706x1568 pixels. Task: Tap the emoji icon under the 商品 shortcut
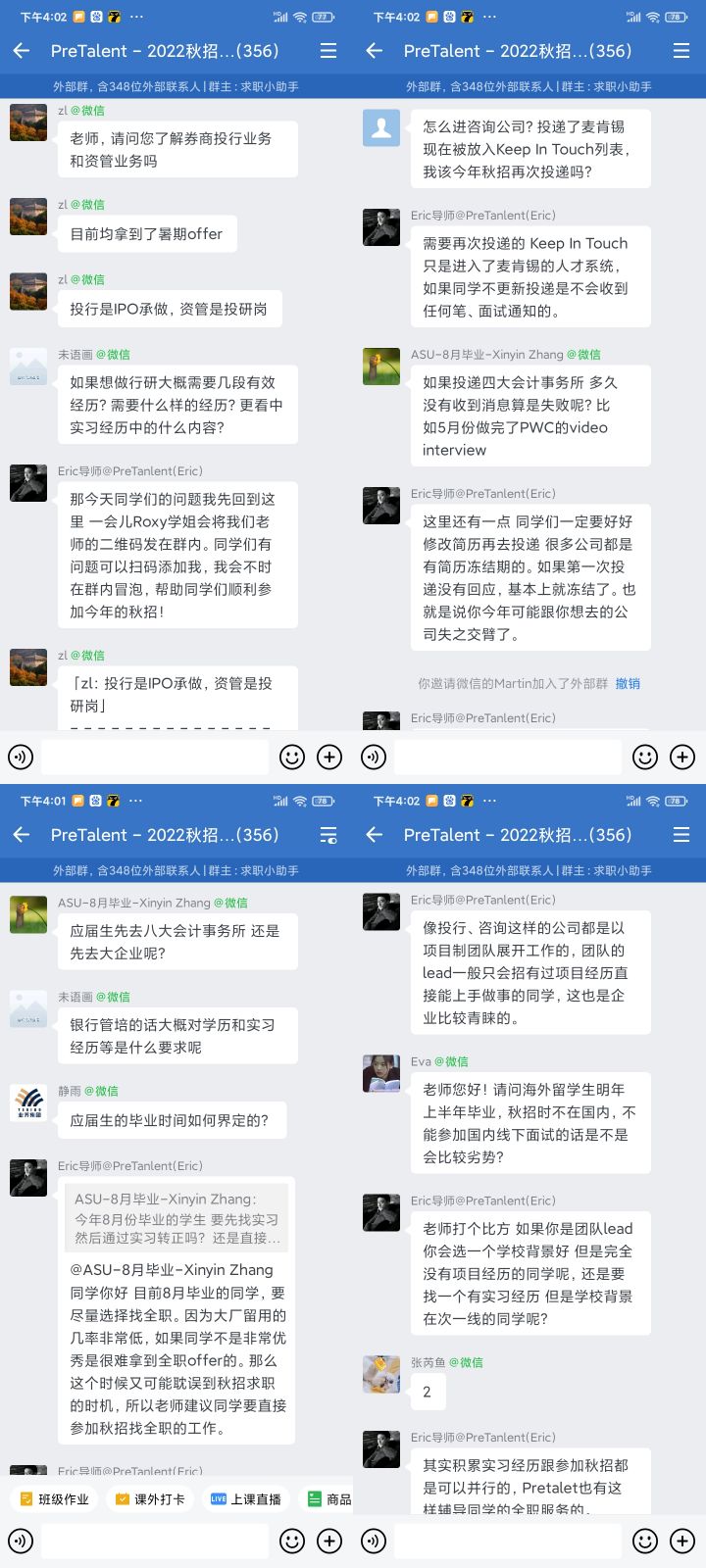click(x=292, y=1541)
